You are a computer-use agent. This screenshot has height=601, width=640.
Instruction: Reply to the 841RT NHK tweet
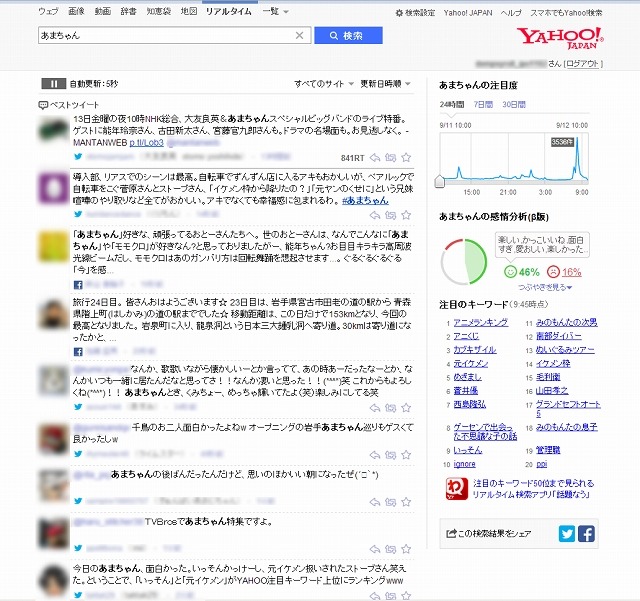(375, 158)
